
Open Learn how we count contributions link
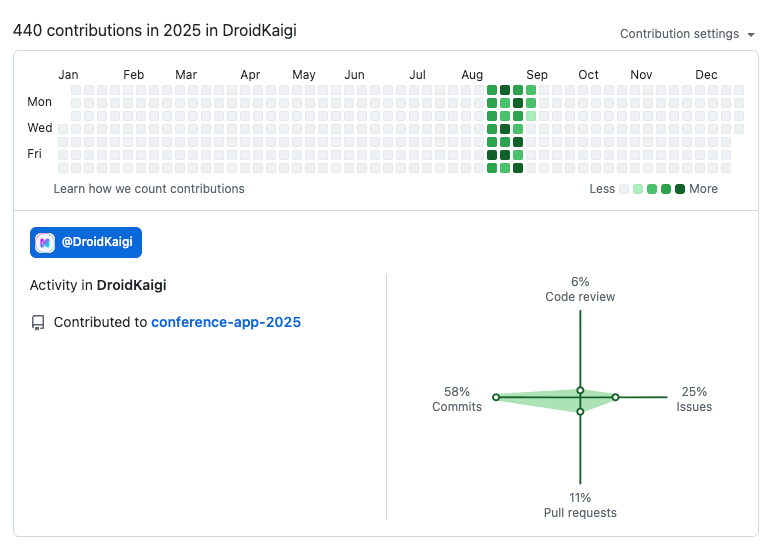coord(149,189)
